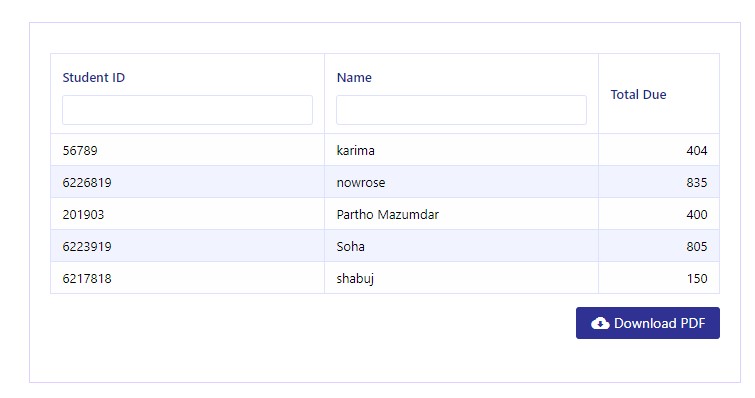Click the Student ID column header
Image resolution: width=755 pixels, height=398 pixels.
pos(94,77)
